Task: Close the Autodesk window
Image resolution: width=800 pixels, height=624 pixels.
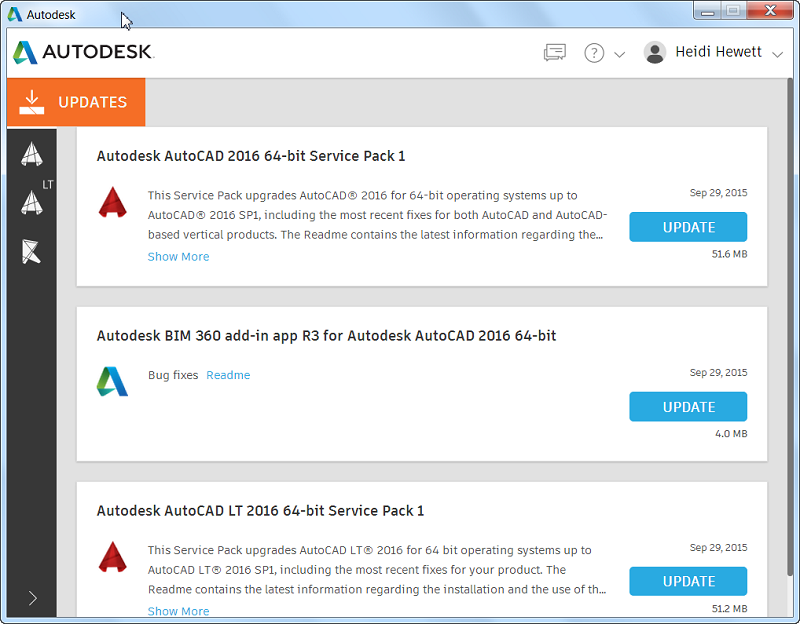Action: (x=770, y=11)
